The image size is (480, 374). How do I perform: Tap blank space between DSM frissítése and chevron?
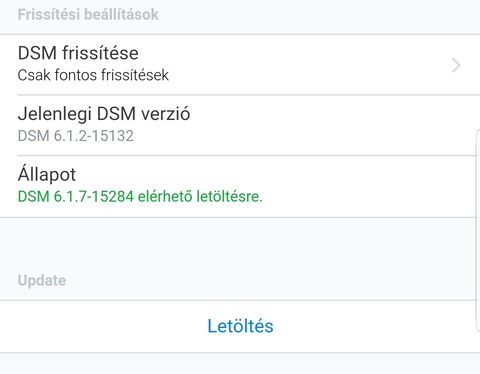point(293,65)
